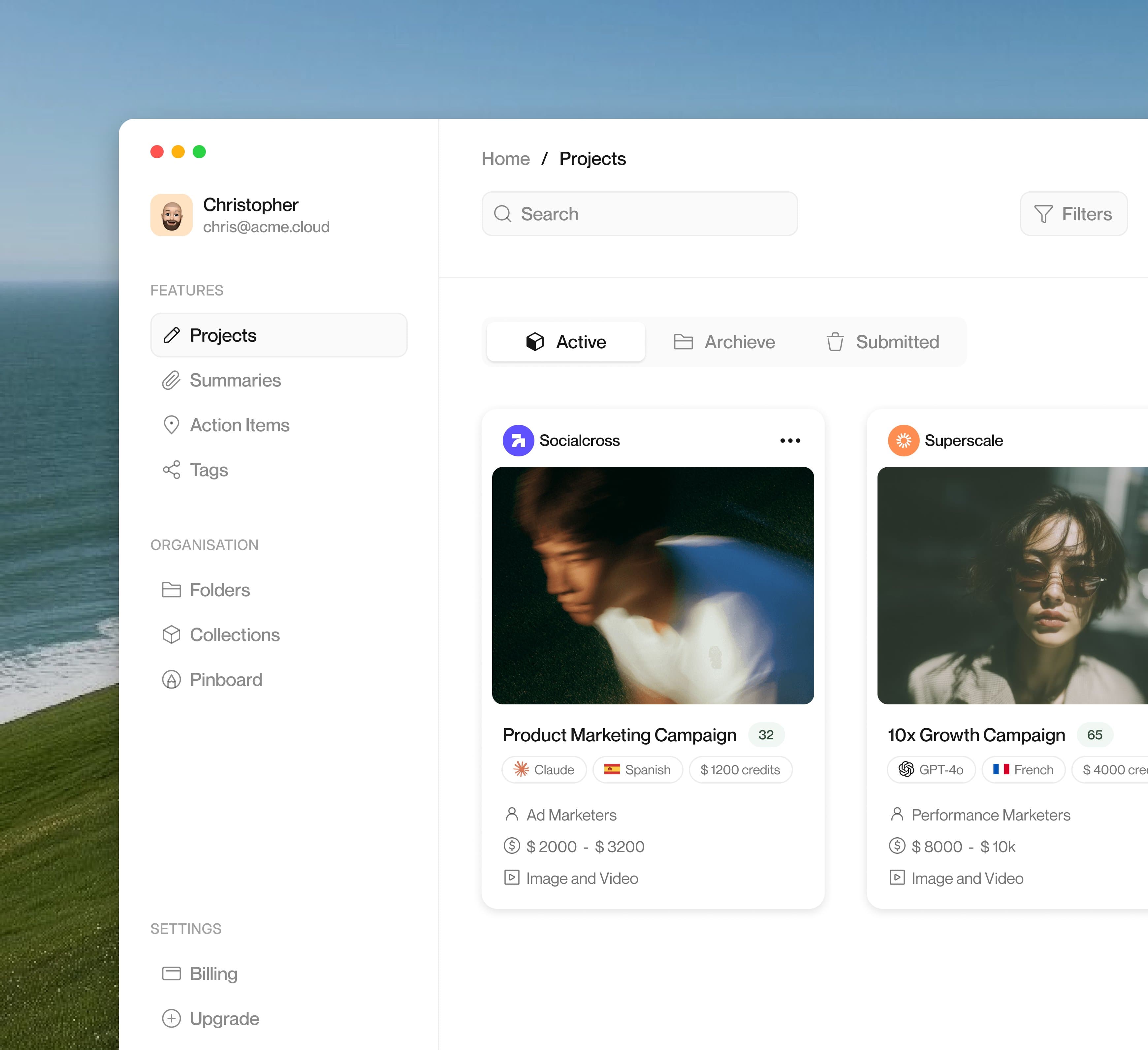Viewport: 1148px width, 1050px height.
Task: Open the Filters panel
Action: (x=1073, y=214)
